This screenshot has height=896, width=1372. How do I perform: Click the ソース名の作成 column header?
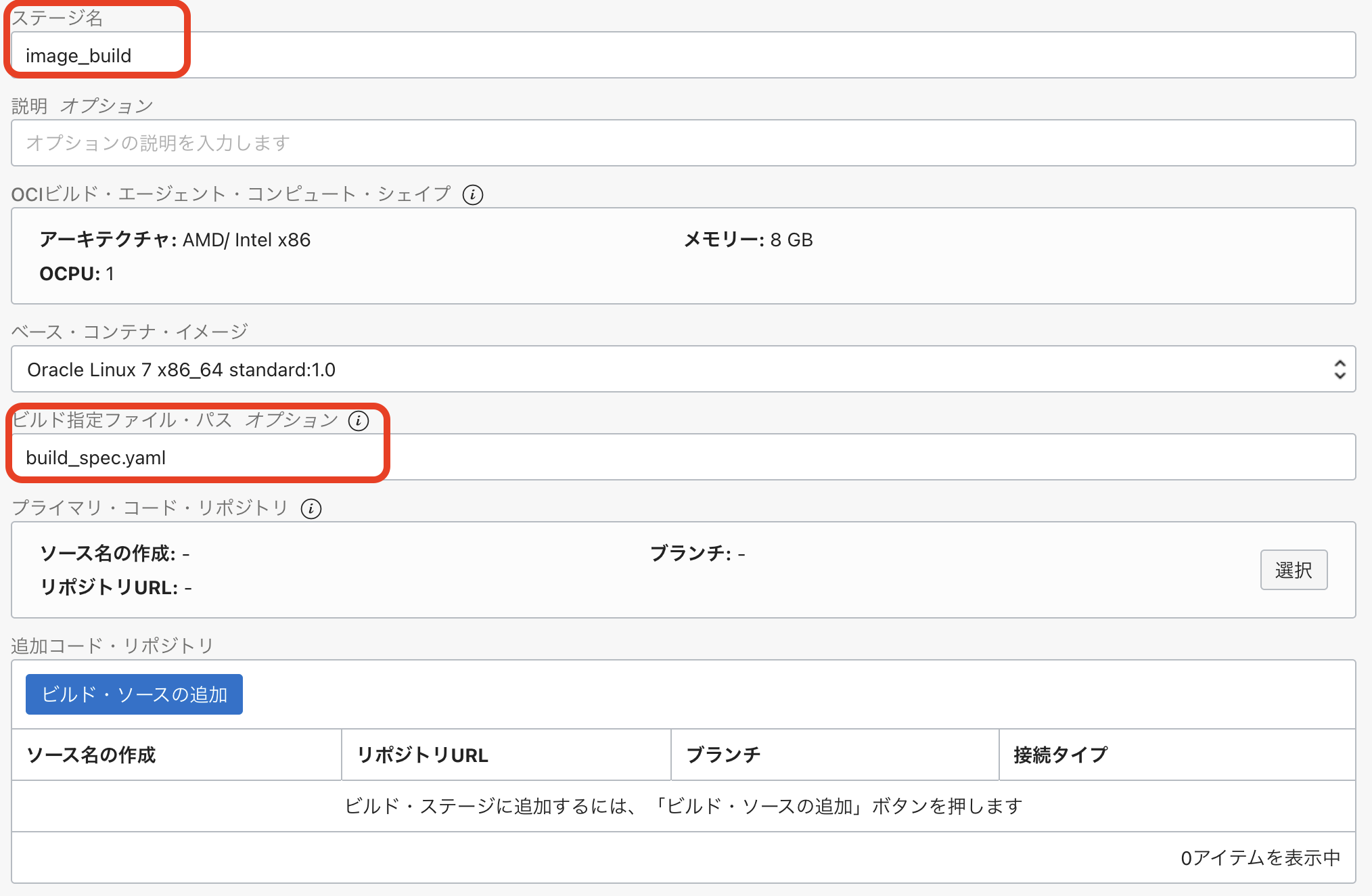pyautogui.click(x=91, y=755)
